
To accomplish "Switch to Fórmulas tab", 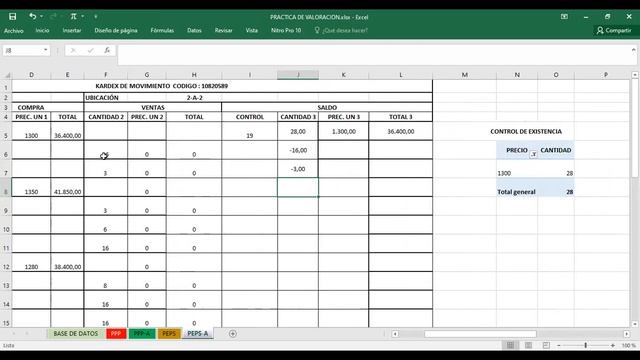I will click(162, 31).
